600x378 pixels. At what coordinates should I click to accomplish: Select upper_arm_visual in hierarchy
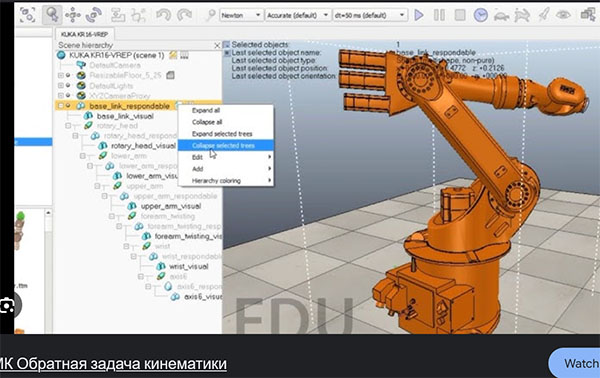point(171,206)
